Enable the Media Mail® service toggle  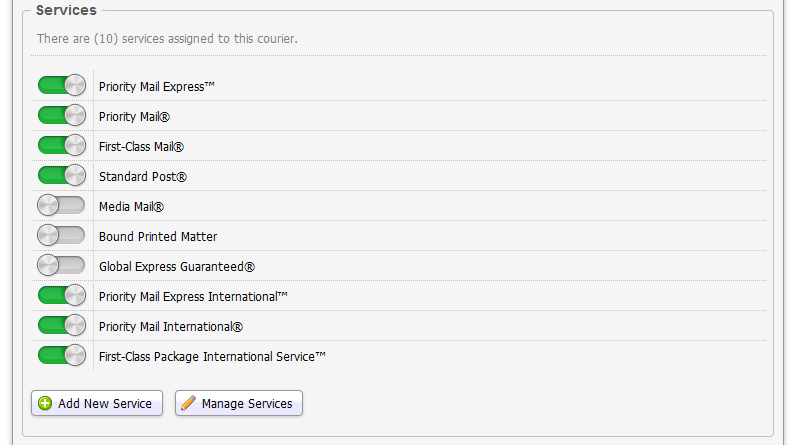61,206
